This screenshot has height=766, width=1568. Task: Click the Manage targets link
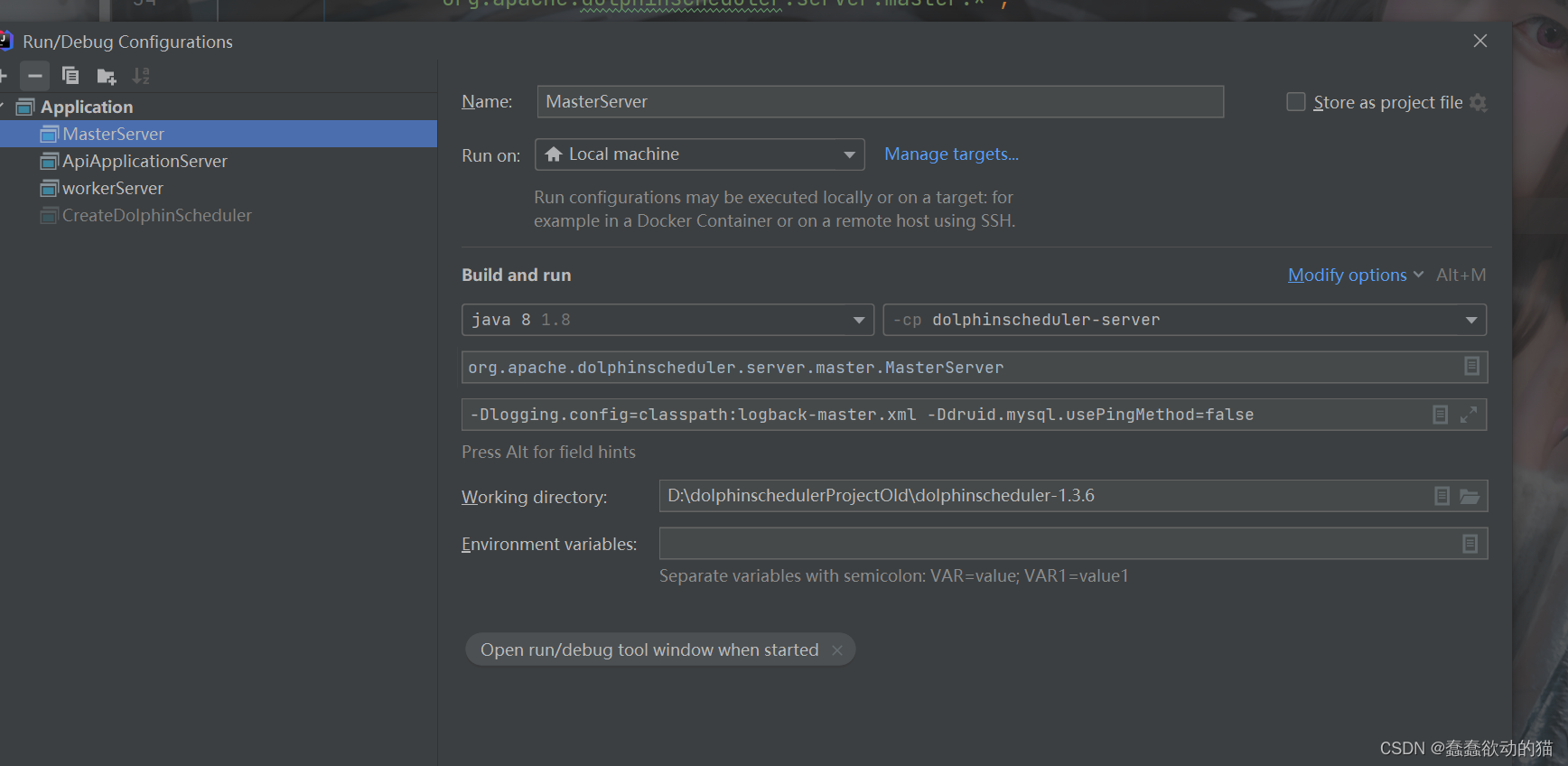click(x=951, y=154)
